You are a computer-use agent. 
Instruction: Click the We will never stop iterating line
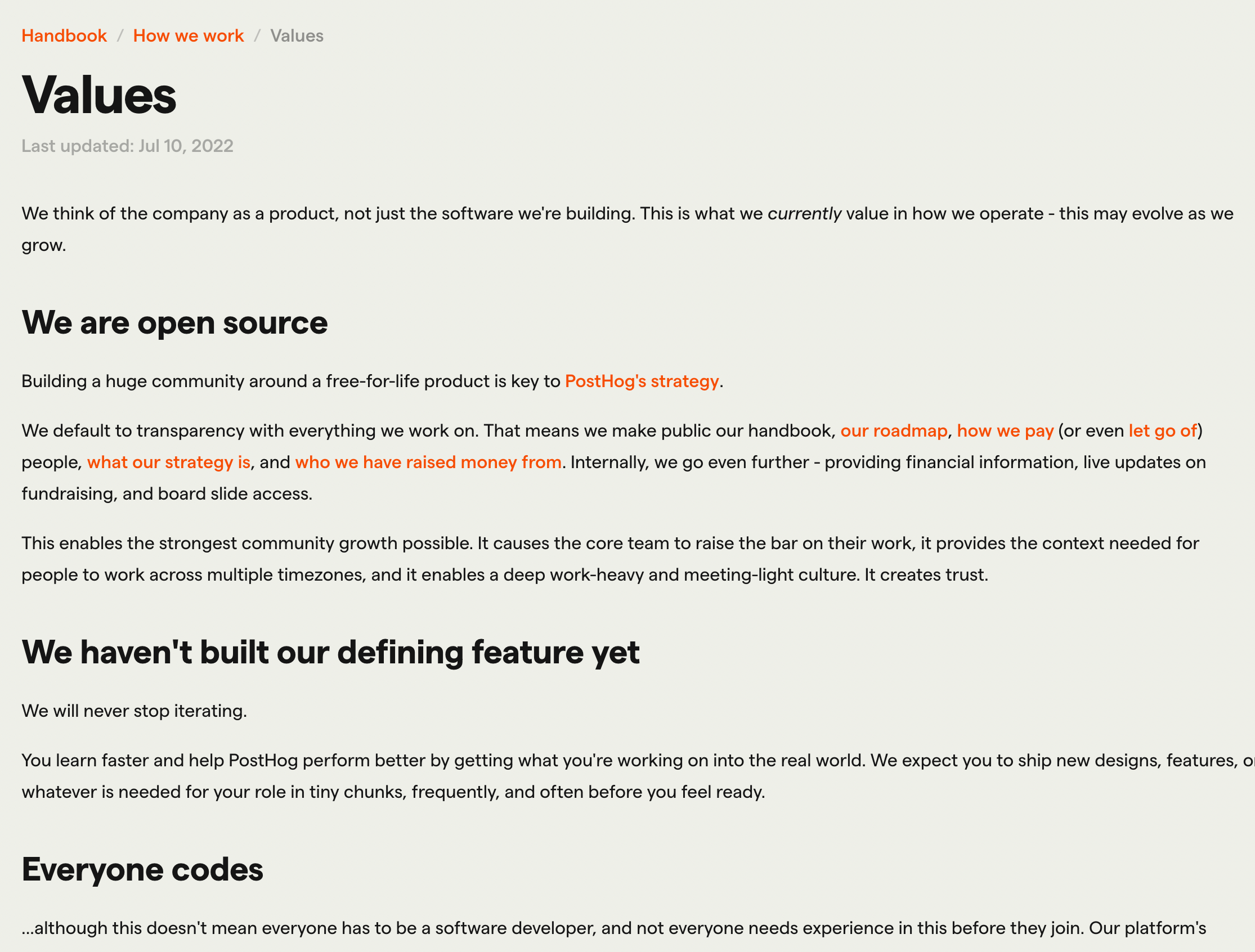pos(134,709)
